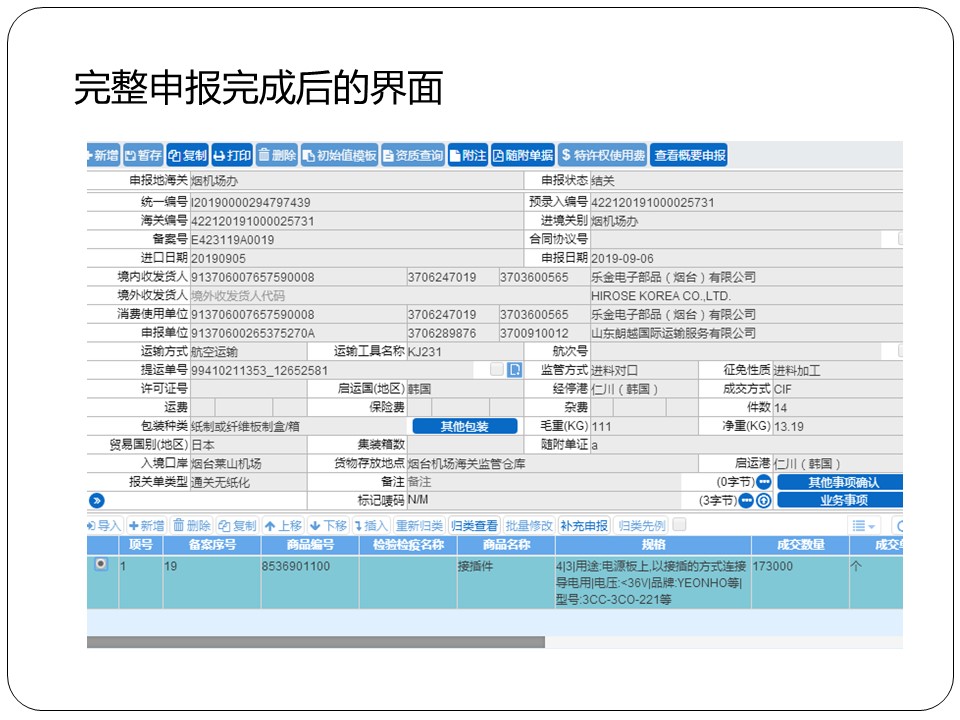
Task: Open 特许权使用费 royalty fee button
Action: pyautogui.click(x=603, y=155)
